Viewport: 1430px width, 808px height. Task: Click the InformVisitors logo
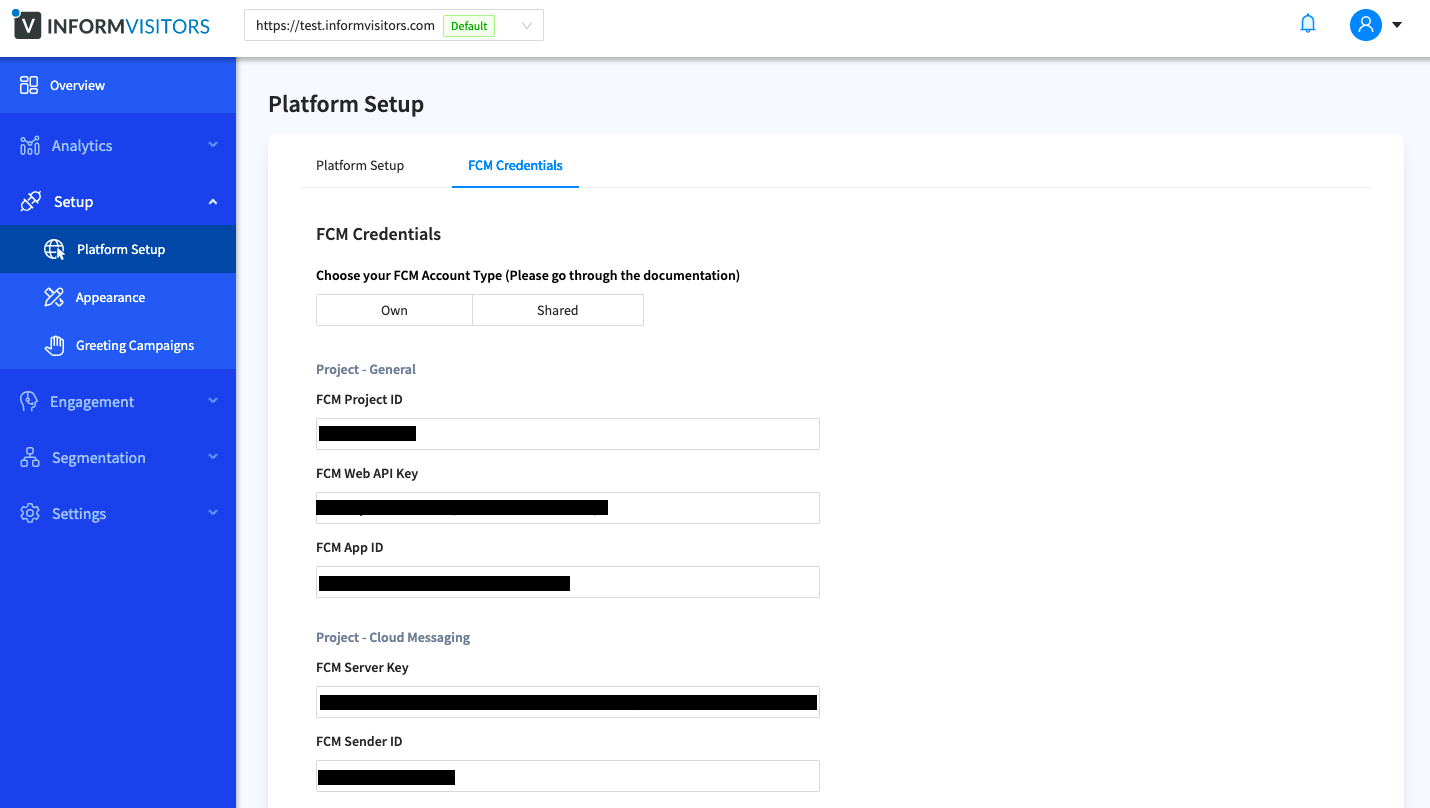click(x=111, y=25)
